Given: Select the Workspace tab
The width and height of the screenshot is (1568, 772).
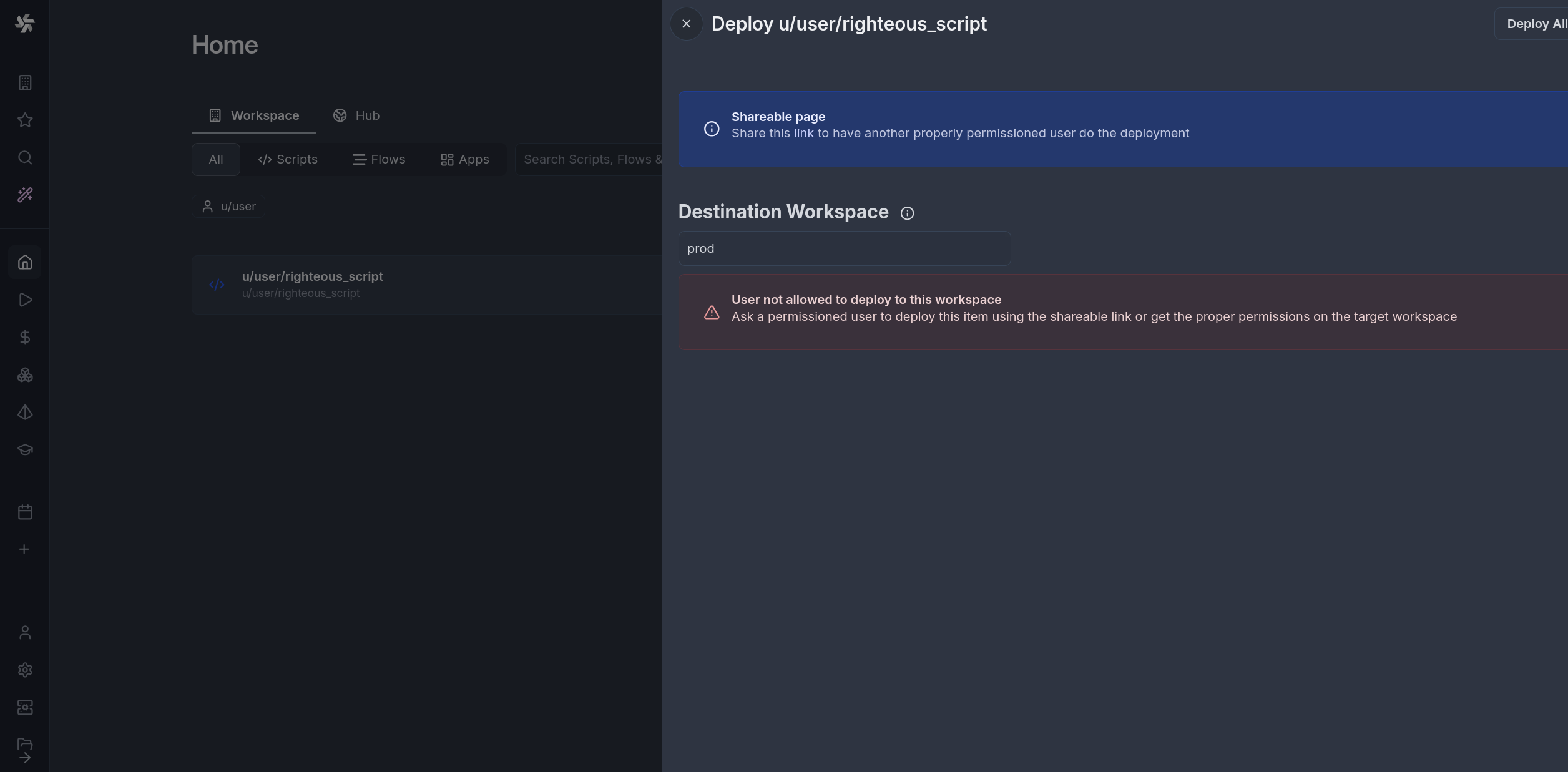Looking at the screenshot, I should tap(253, 116).
